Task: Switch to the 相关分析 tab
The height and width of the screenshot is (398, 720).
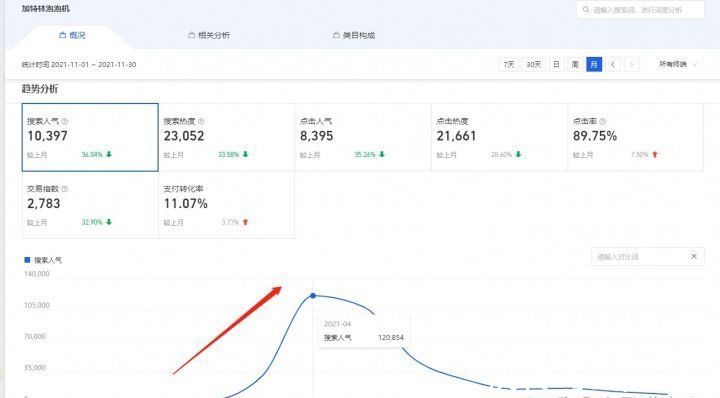Action: pos(209,35)
